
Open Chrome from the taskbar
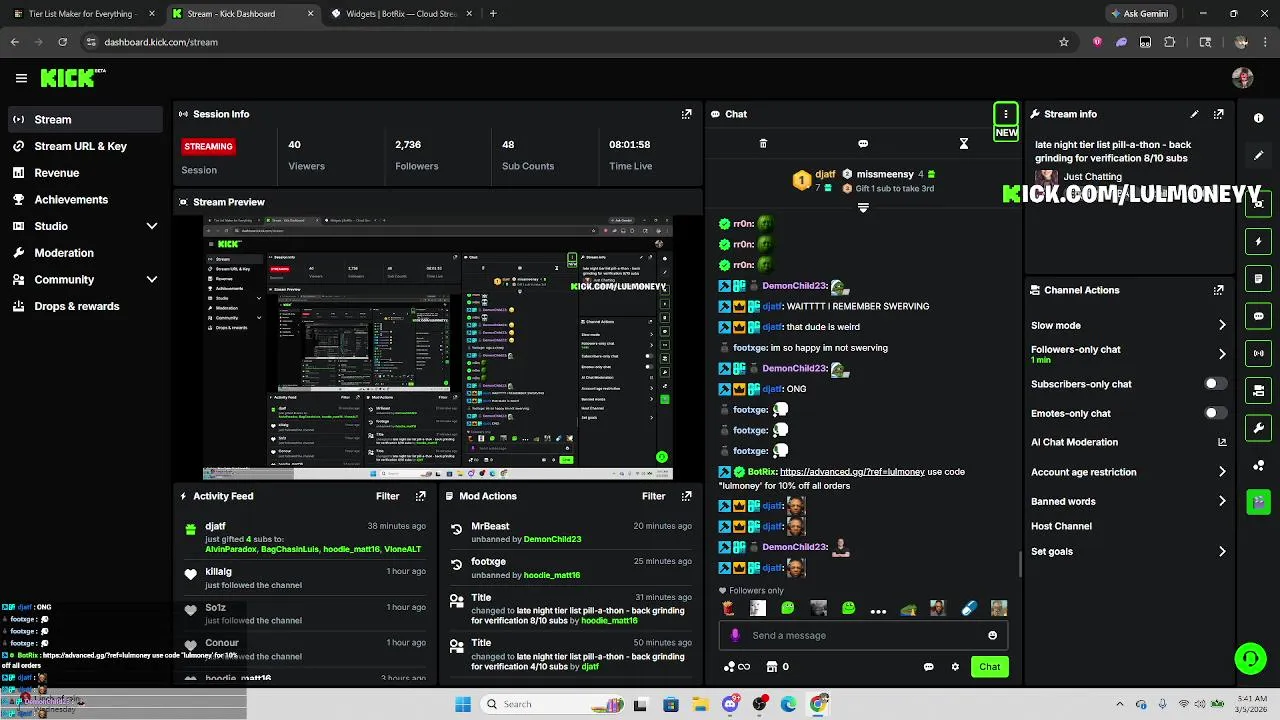tap(818, 704)
